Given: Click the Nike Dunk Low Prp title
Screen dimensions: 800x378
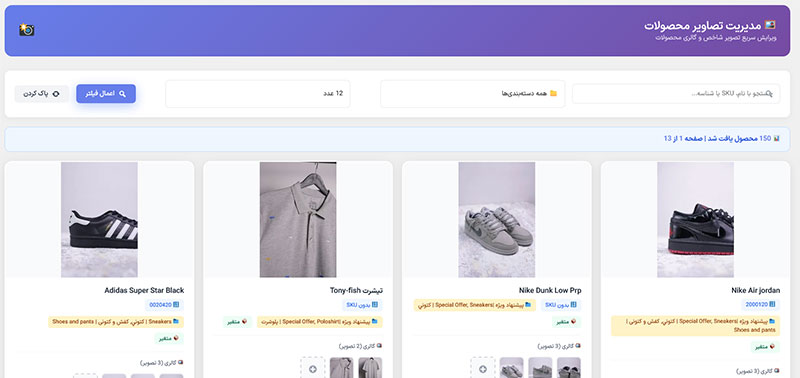Looking at the screenshot, I should (550, 291).
